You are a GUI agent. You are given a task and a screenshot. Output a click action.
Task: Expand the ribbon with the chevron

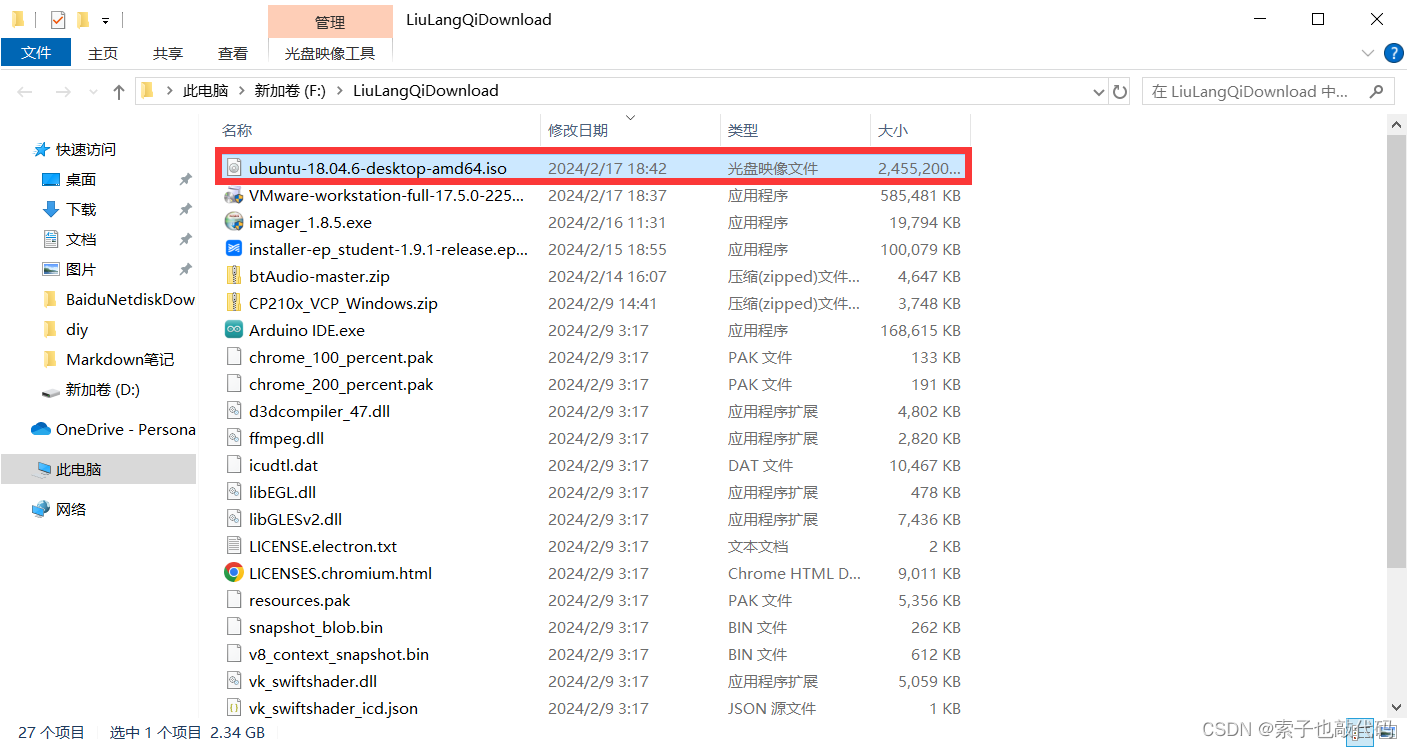[x=1367, y=53]
